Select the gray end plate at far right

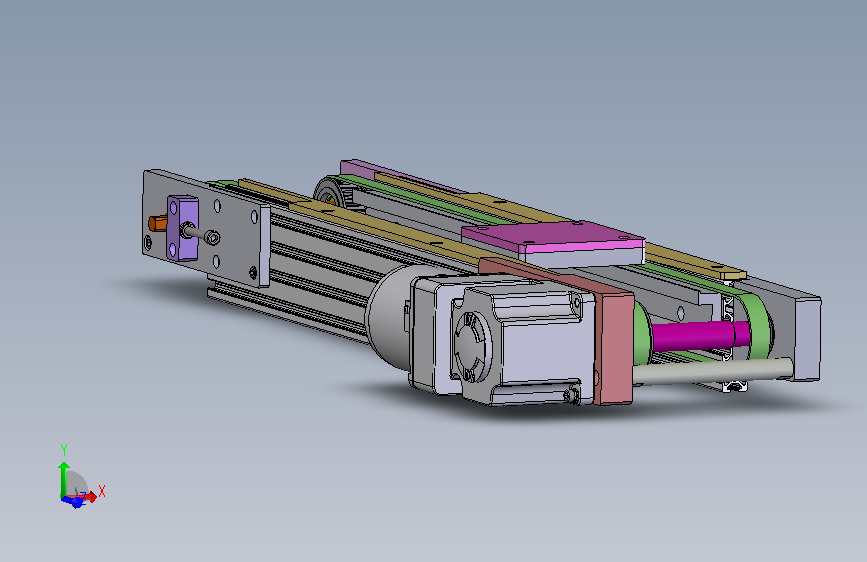point(807,339)
